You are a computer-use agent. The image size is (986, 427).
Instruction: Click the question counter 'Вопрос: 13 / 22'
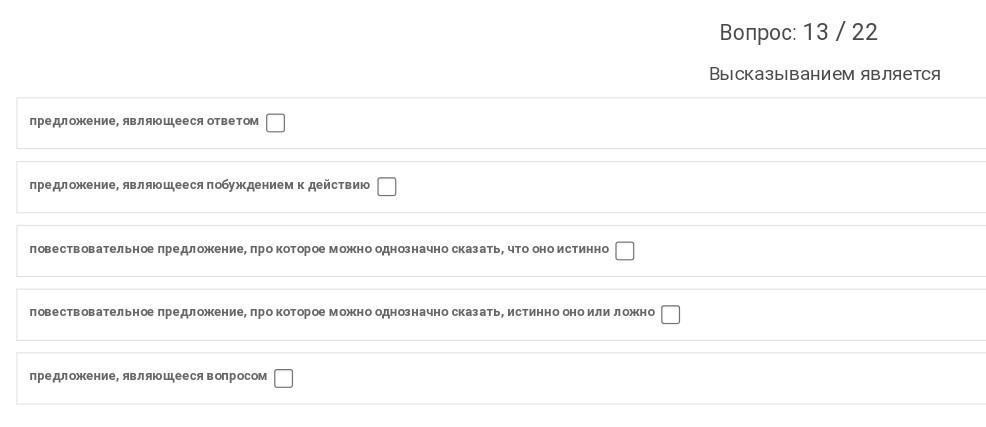click(x=799, y=32)
